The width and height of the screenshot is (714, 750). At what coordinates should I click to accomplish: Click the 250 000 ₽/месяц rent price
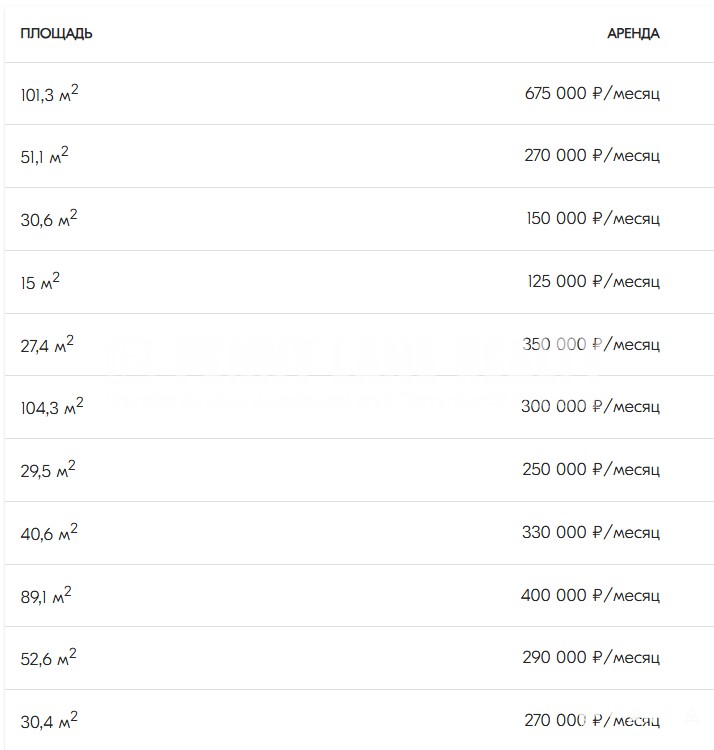click(591, 470)
